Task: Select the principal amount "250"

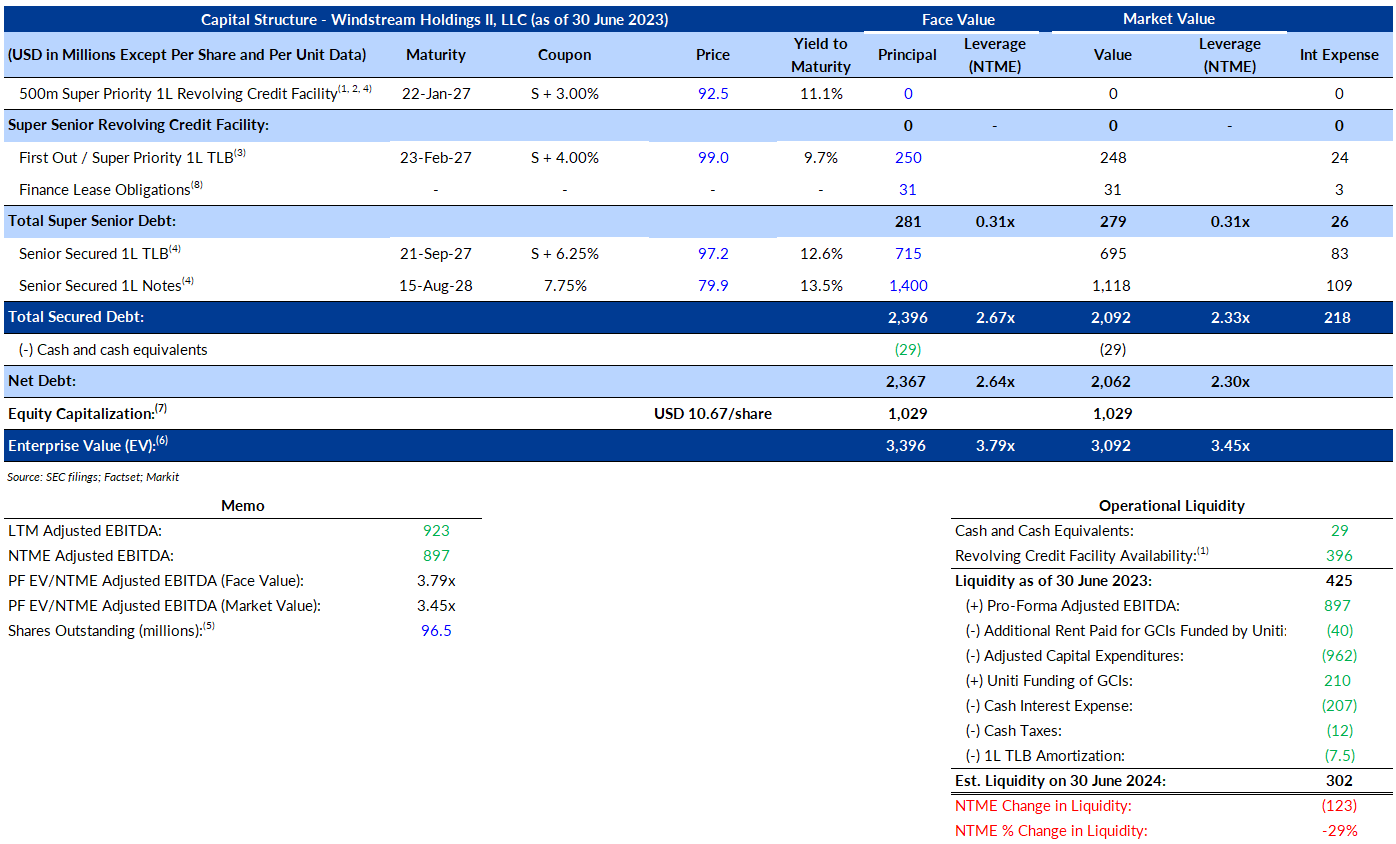Action: (x=908, y=158)
